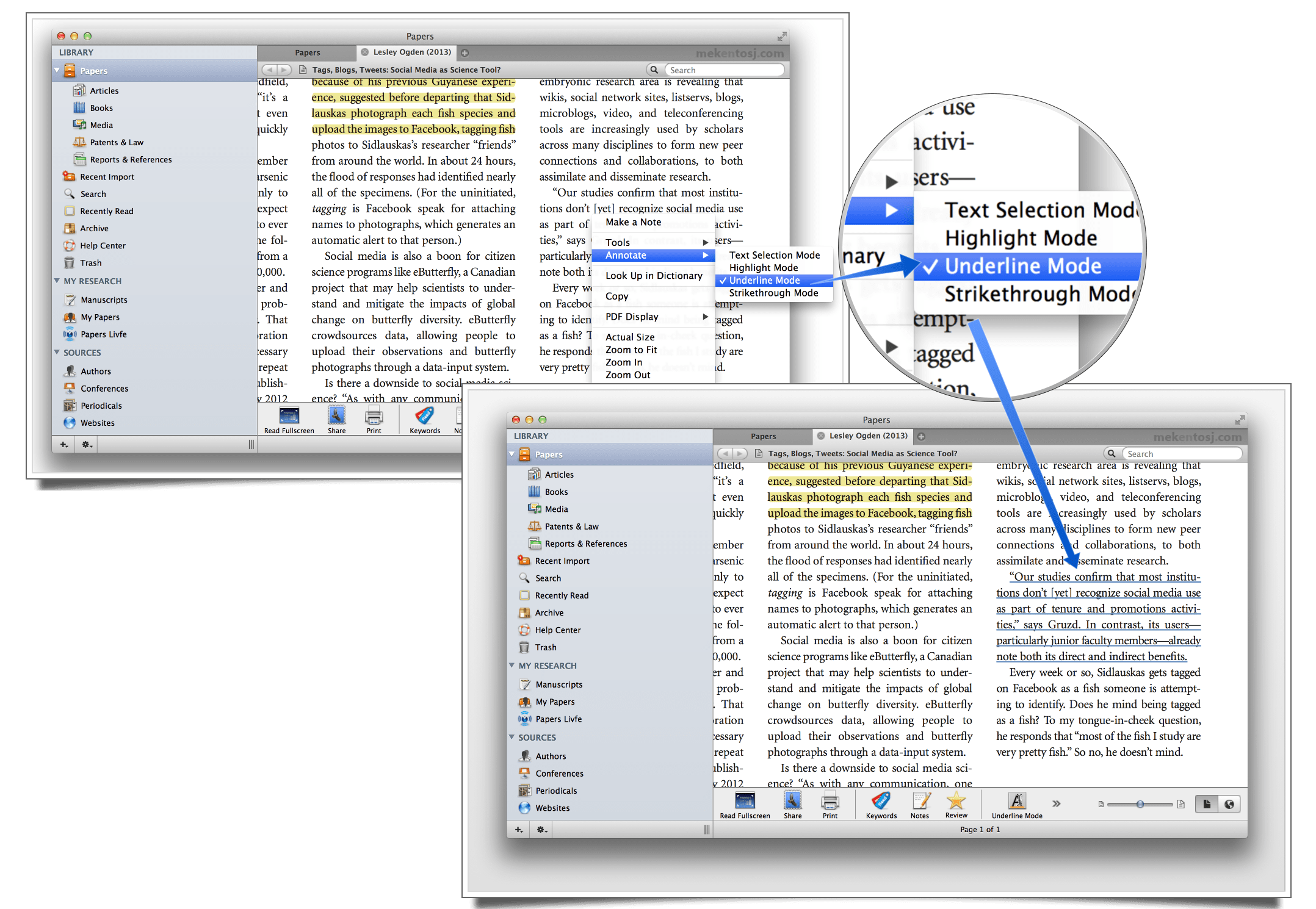This screenshot has height=909, width=1316.
Task: Switch to Papers tab in front window
Action: pyautogui.click(x=763, y=436)
